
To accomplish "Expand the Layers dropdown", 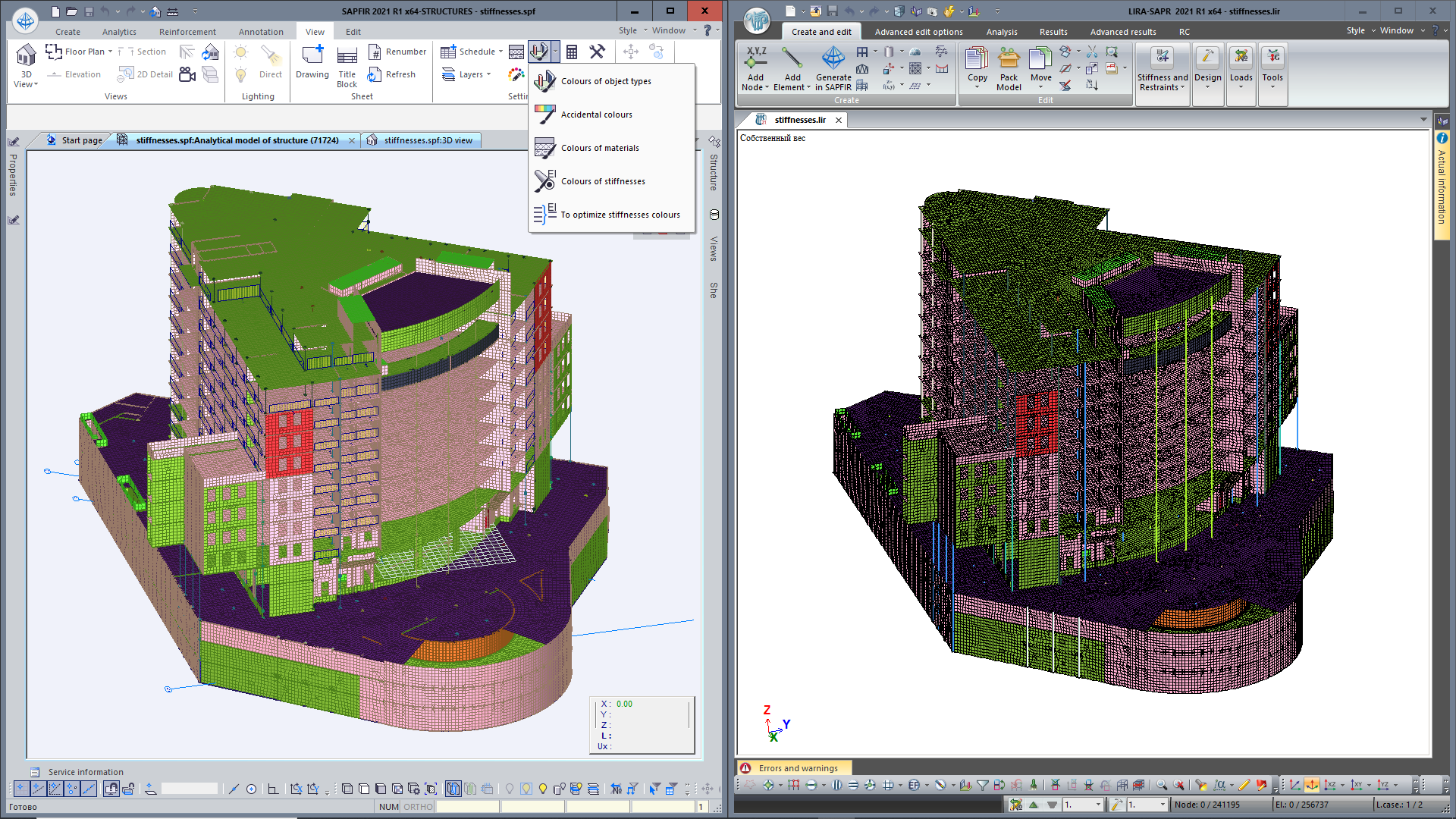I will [488, 74].
